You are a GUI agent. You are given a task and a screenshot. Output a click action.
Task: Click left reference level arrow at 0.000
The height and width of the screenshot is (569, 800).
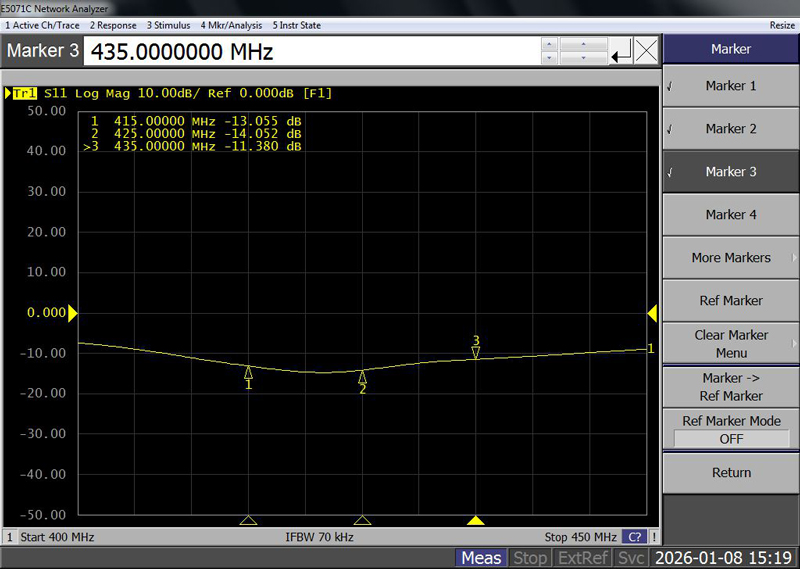[x=72, y=313]
